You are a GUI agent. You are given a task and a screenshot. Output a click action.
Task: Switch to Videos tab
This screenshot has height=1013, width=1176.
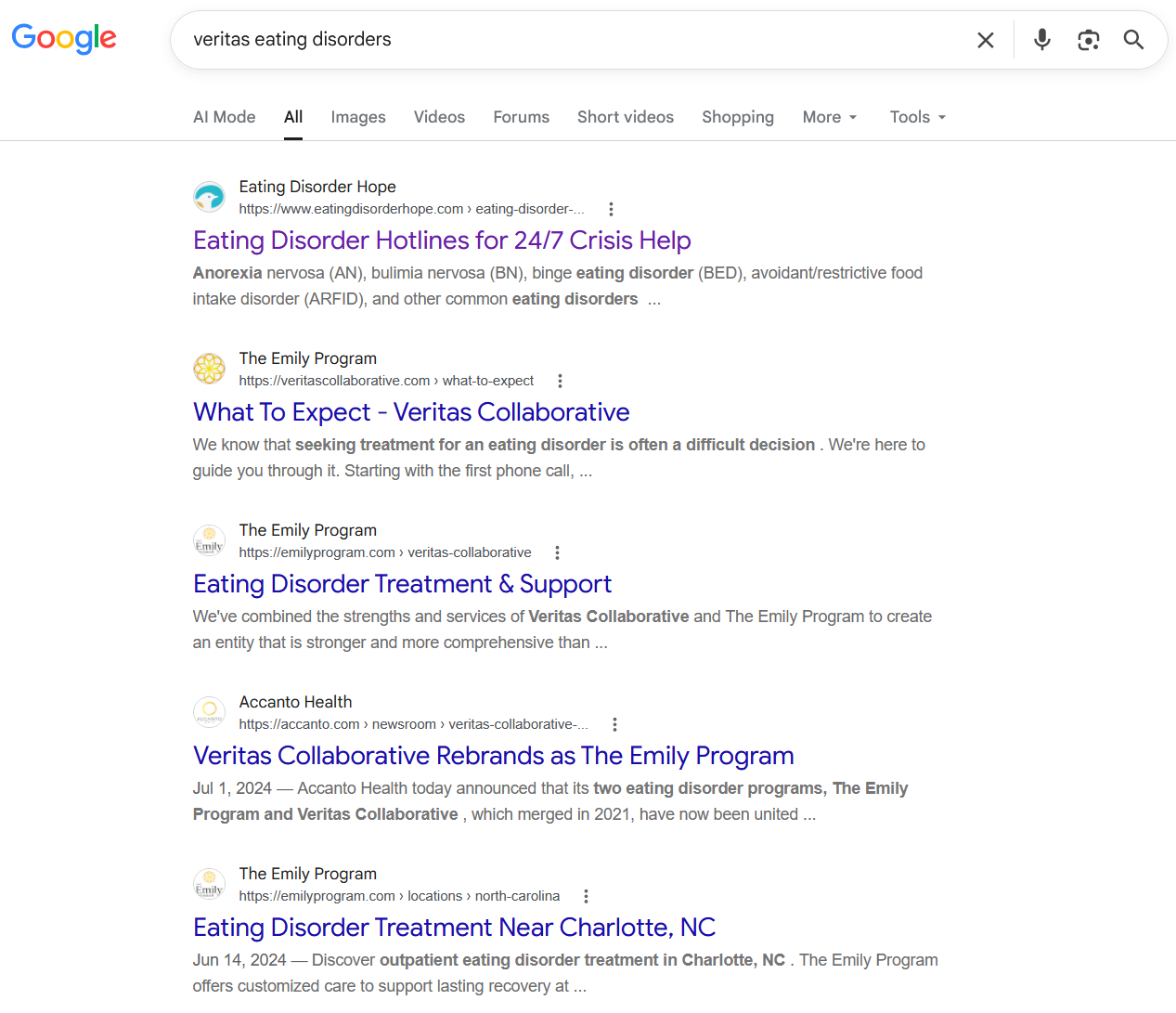click(x=439, y=117)
